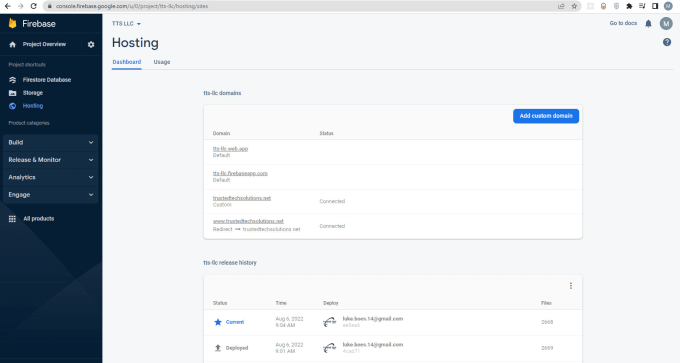
Task: Click Connected status for www.trustedtechsolutions.net row
Action: point(332,226)
